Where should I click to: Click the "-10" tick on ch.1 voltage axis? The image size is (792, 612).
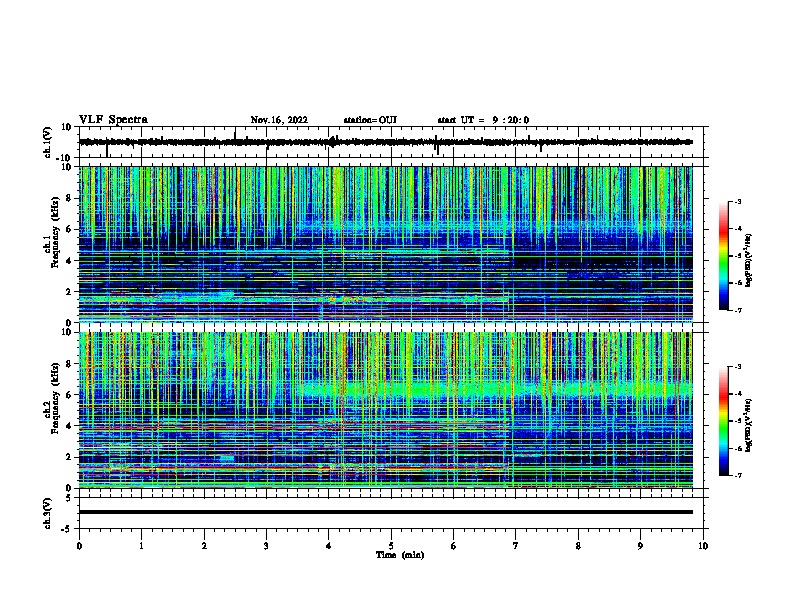65,158
